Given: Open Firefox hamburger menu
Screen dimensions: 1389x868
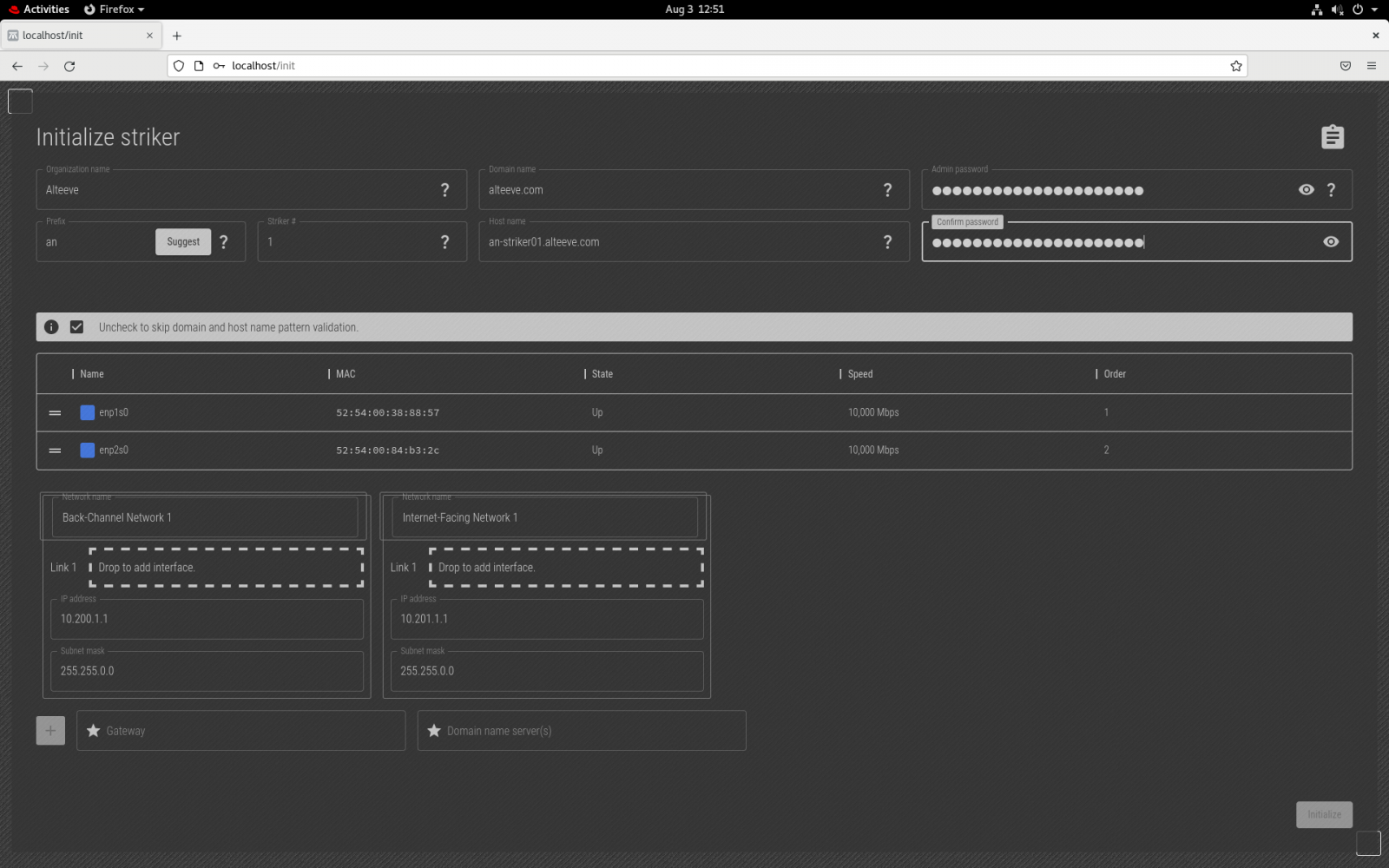Looking at the screenshot, I should pyautogui.click(x=1372, y=66).
